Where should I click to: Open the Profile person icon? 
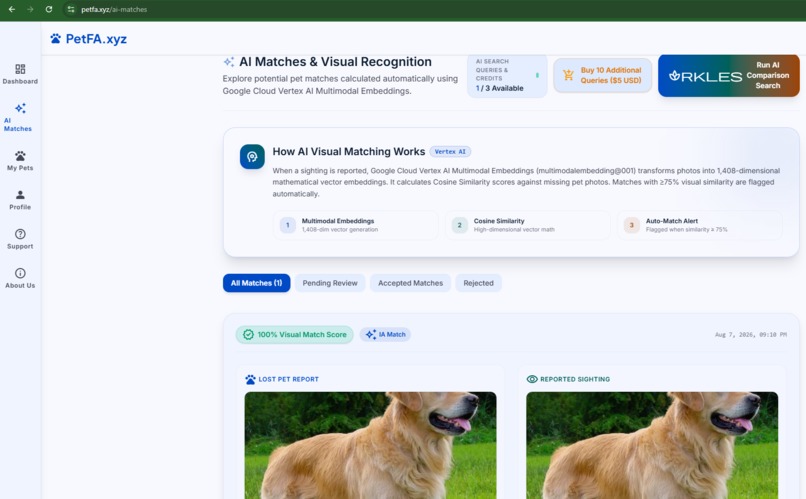[x=20, y=195]
